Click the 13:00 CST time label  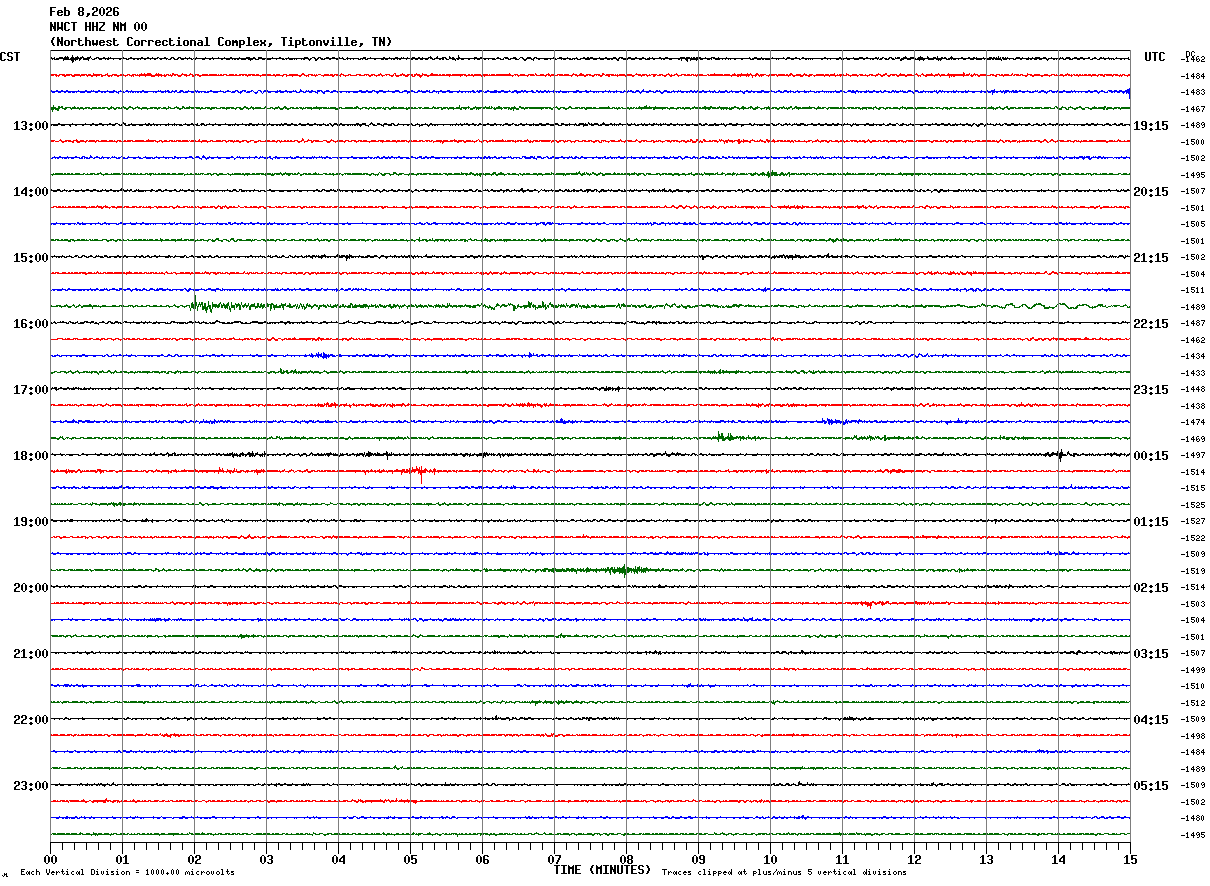click(30, 126)
